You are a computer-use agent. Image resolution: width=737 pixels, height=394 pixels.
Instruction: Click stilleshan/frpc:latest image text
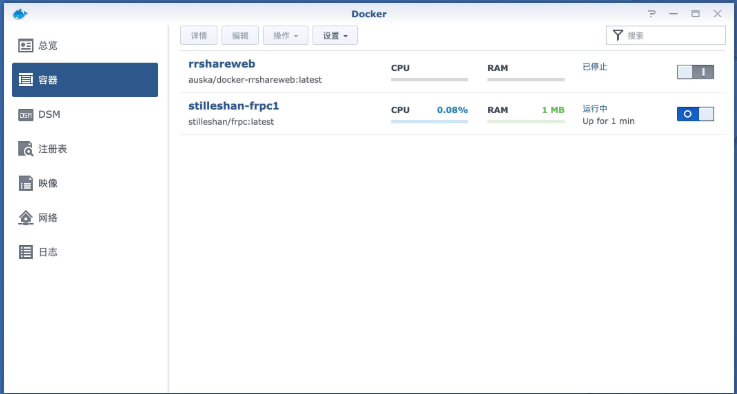pos(231,122)
